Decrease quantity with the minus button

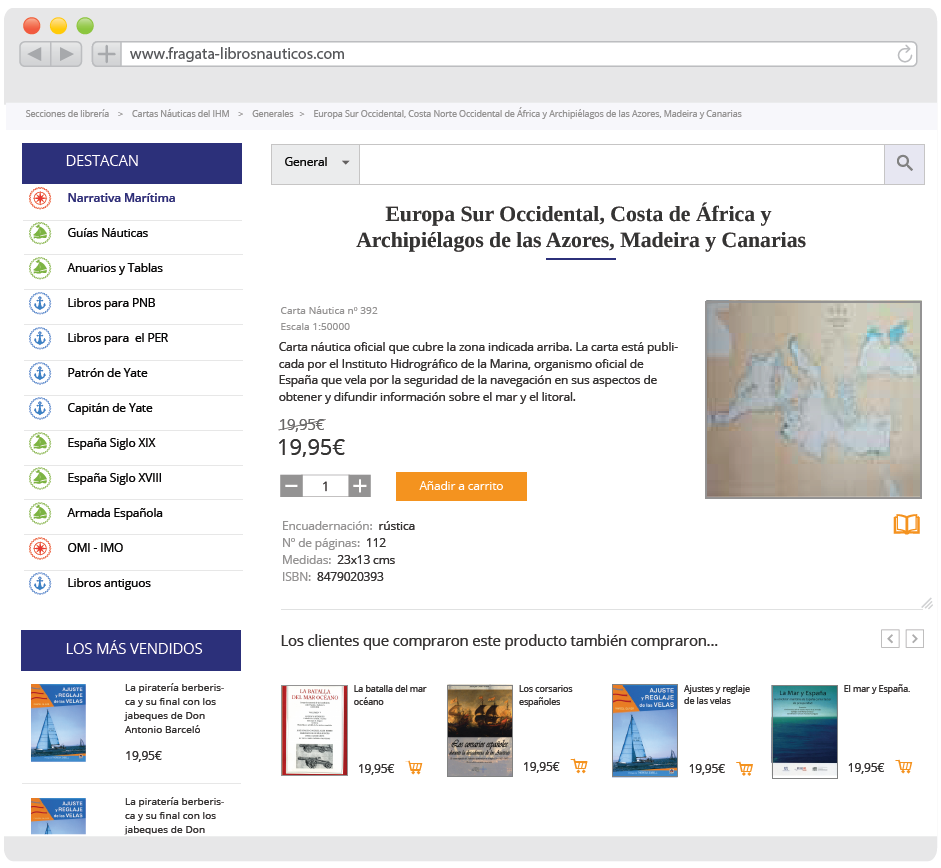[x=292, y=486]
